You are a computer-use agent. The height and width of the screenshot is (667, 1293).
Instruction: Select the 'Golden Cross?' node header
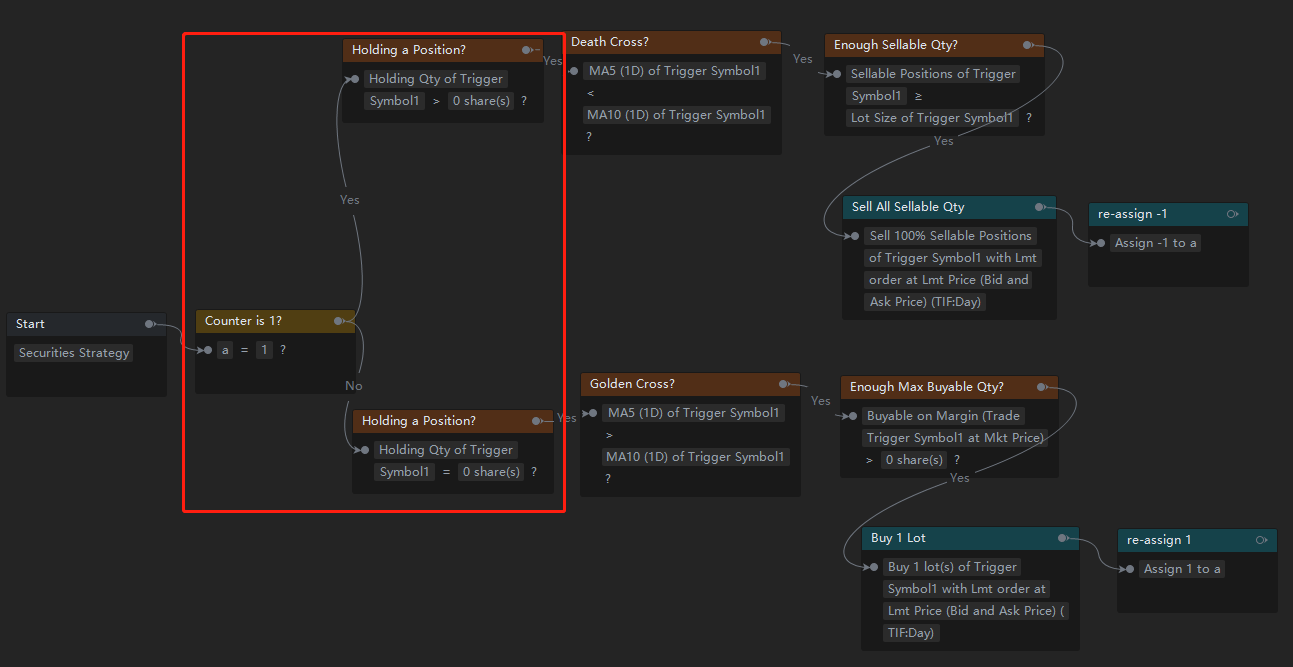click(691, 384)
